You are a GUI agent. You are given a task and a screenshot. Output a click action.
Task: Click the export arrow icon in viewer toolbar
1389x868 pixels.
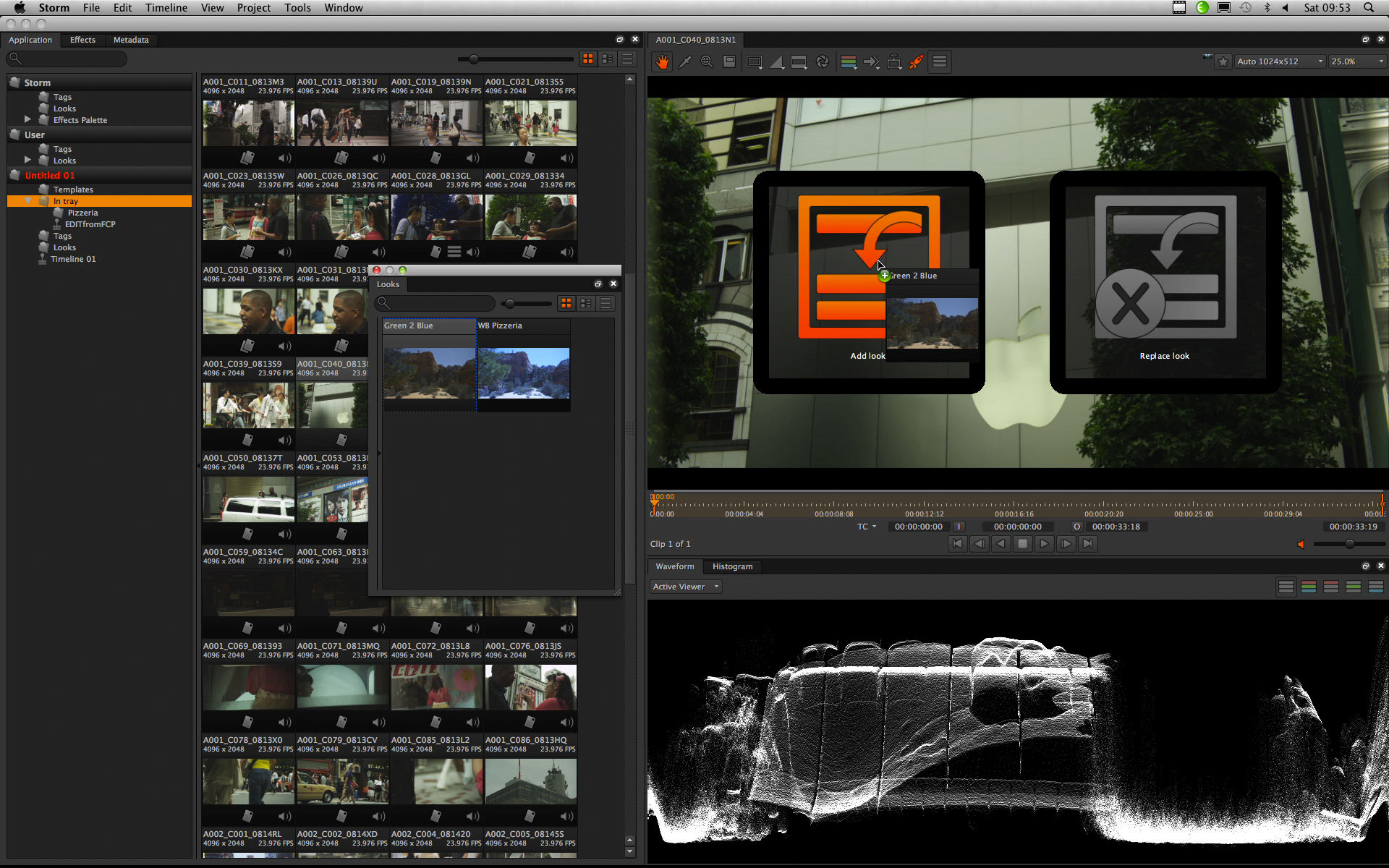[872, 62]
